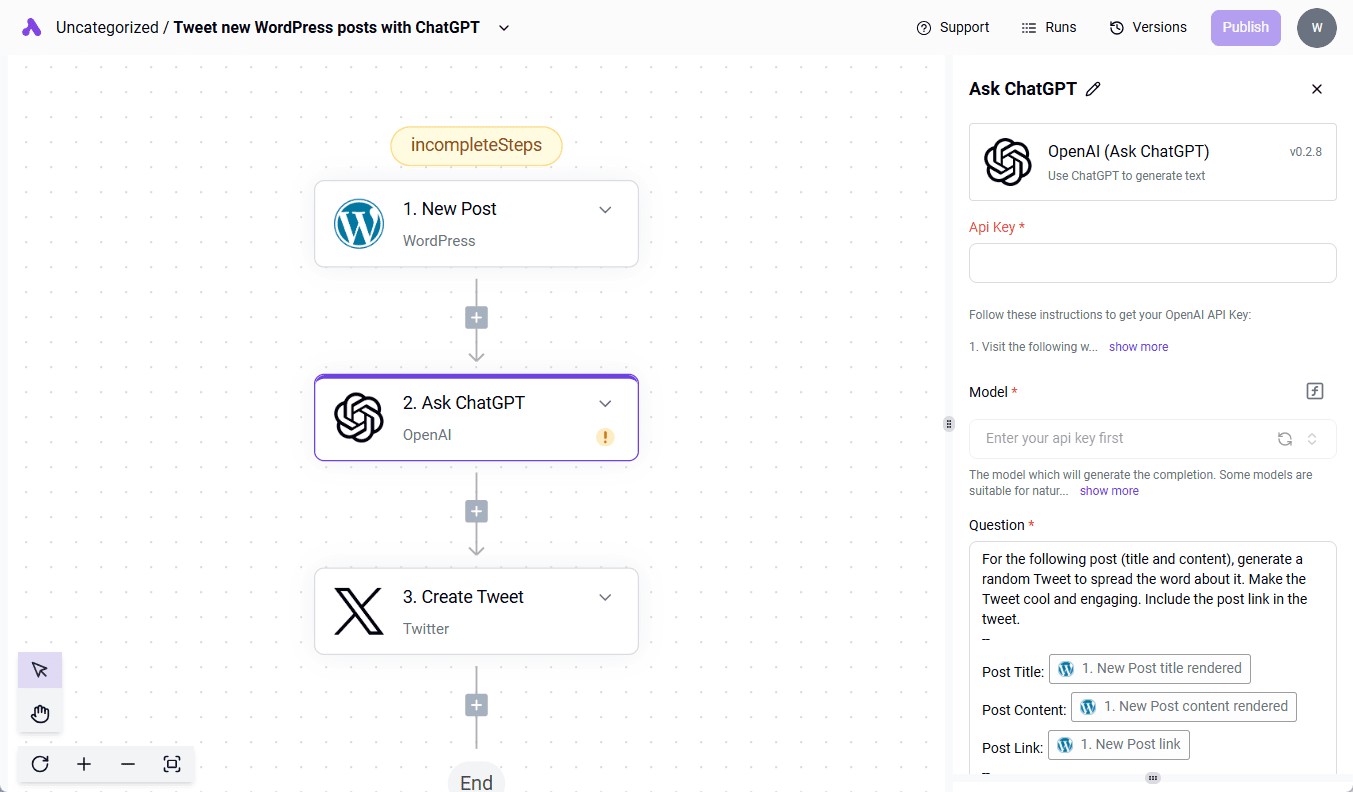The image size is (1353, 792).
Task: Rename step using pencil icon
Action: coord(1093,89)
